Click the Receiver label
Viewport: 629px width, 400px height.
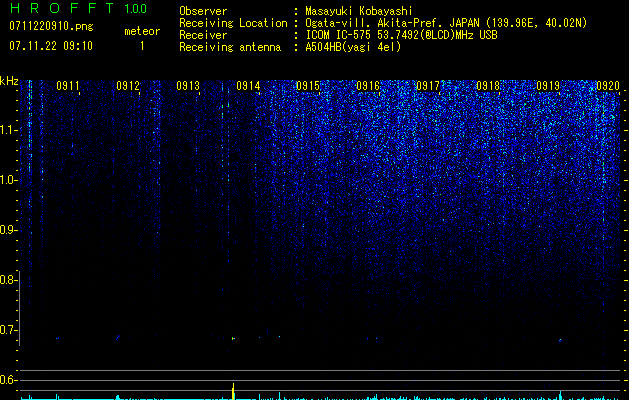click(203, 35)
